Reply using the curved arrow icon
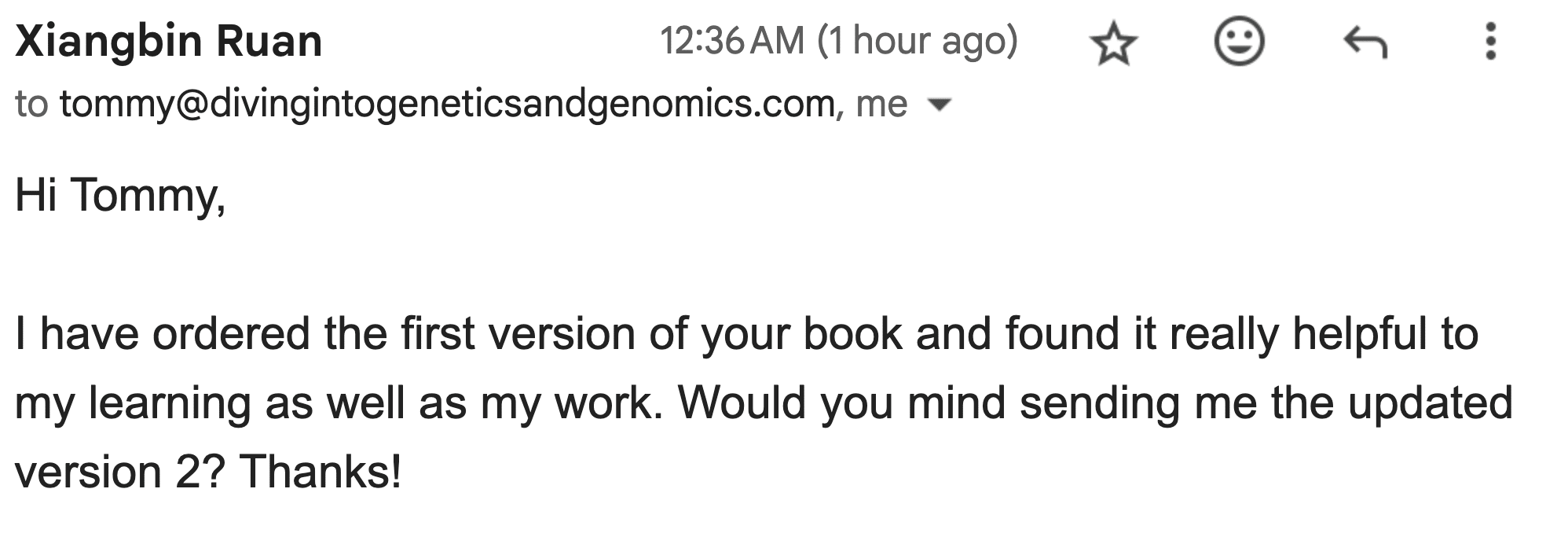This screenshot has width=1568, height=544. click(1365, 42)
